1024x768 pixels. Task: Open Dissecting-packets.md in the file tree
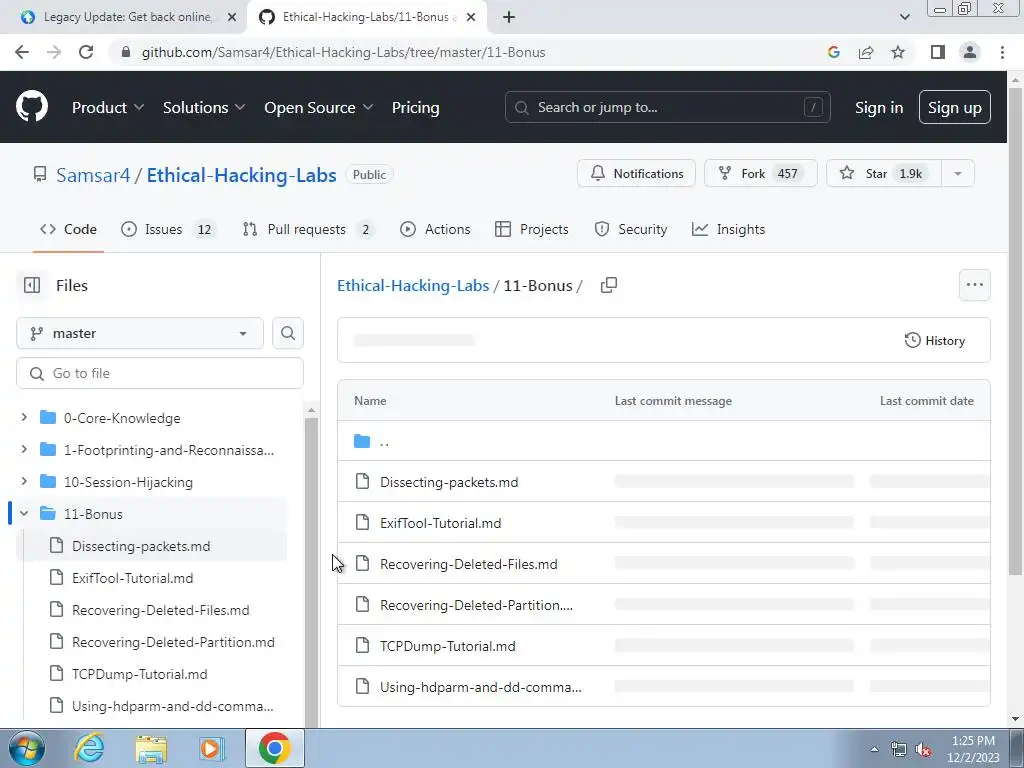141,546
